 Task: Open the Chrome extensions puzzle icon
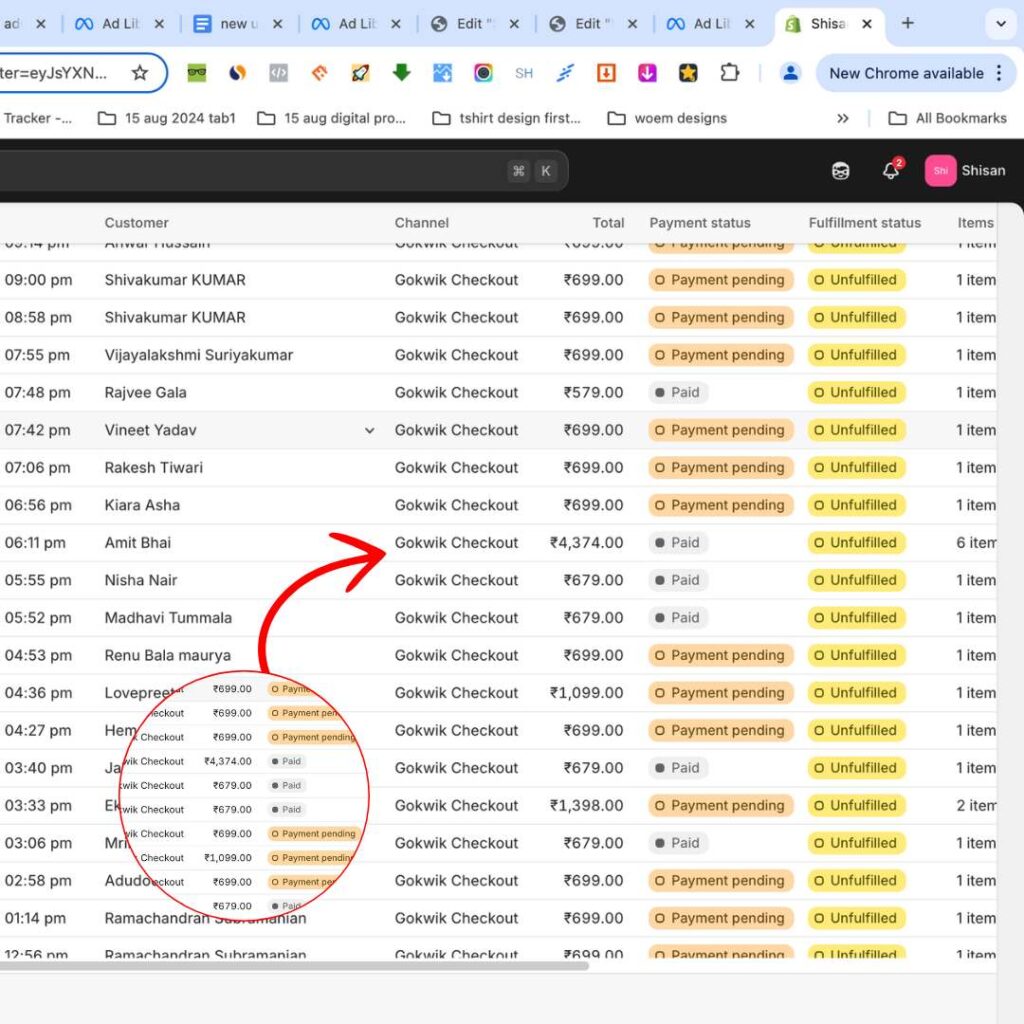coord(730,73)
